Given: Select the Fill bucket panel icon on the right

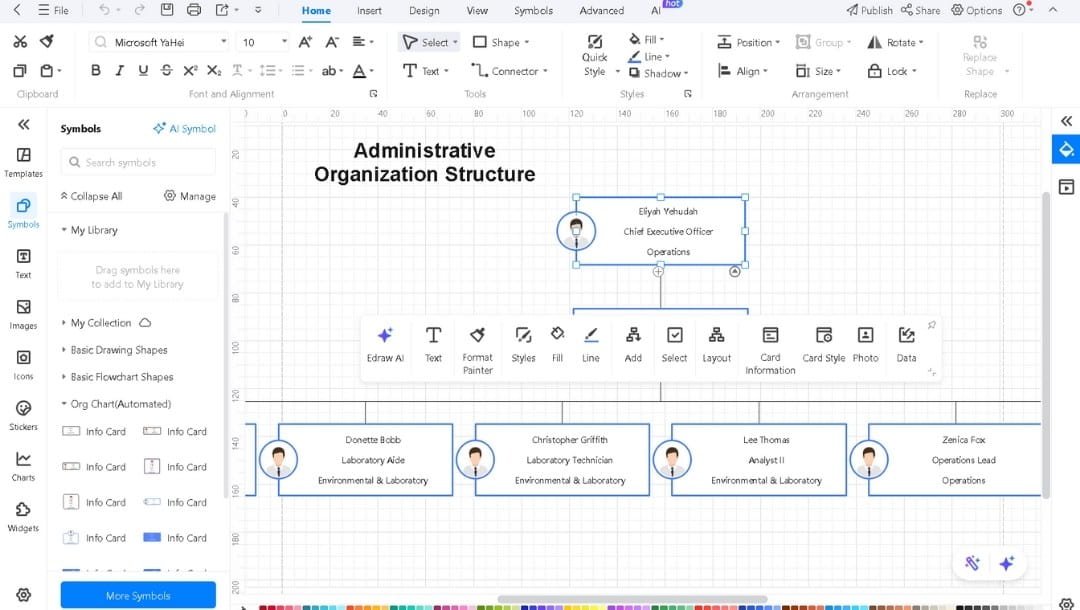Looking at the screenshot, I should (1065, 149).
